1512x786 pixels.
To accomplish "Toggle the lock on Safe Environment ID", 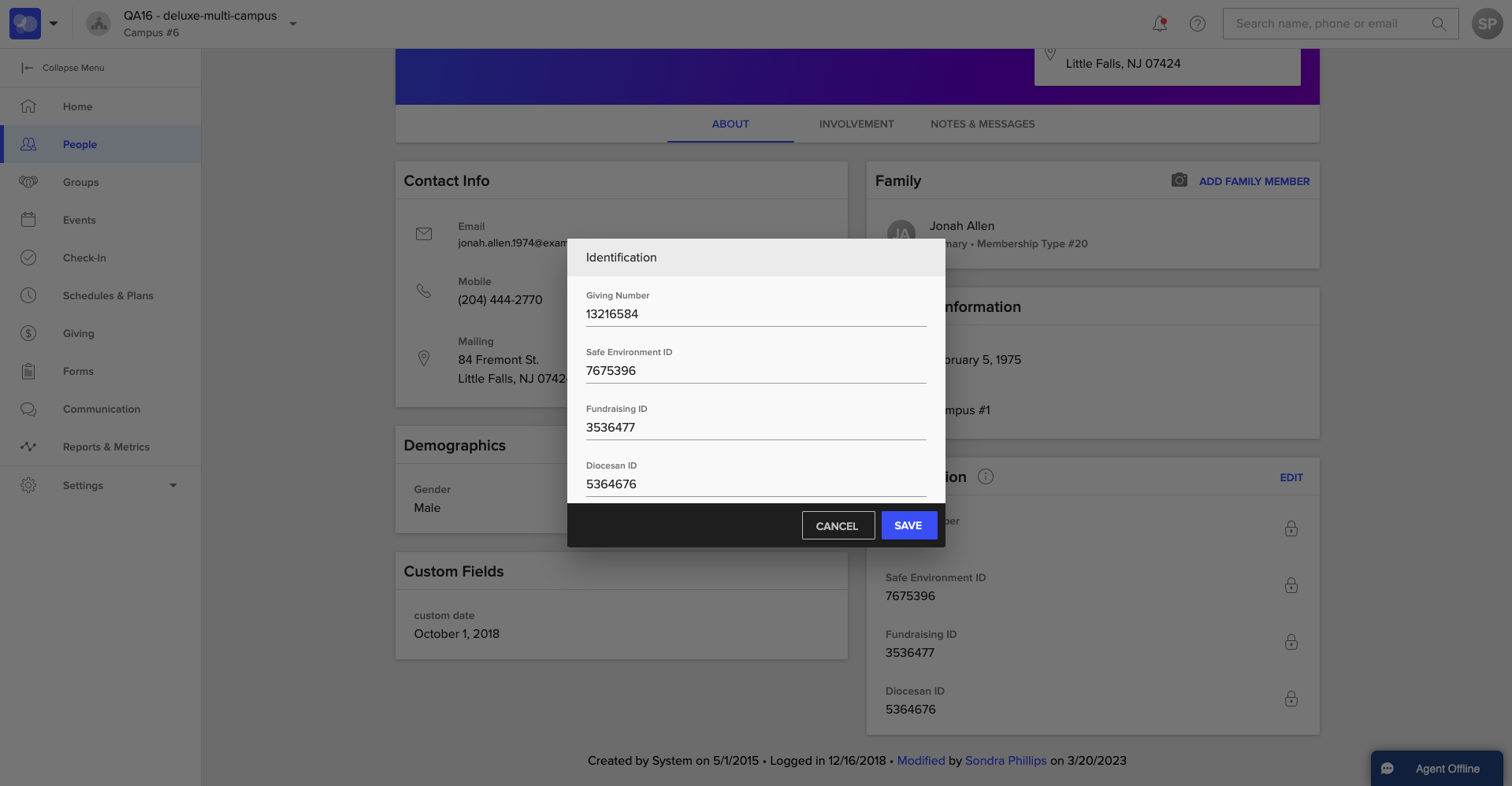I will tap(1291, 585).
